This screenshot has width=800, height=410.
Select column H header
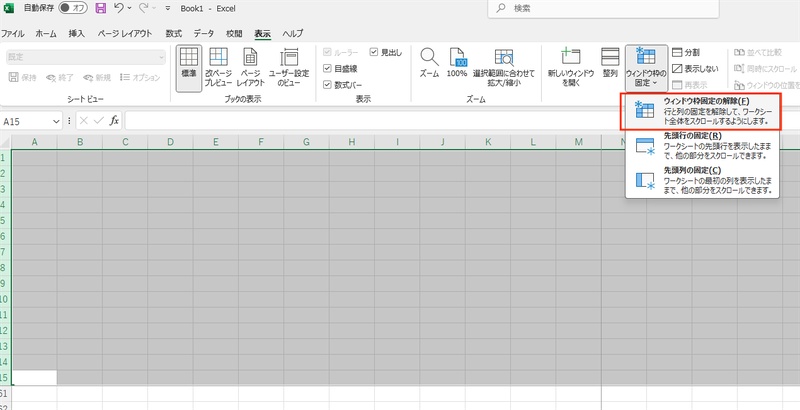tap(352, 142)
